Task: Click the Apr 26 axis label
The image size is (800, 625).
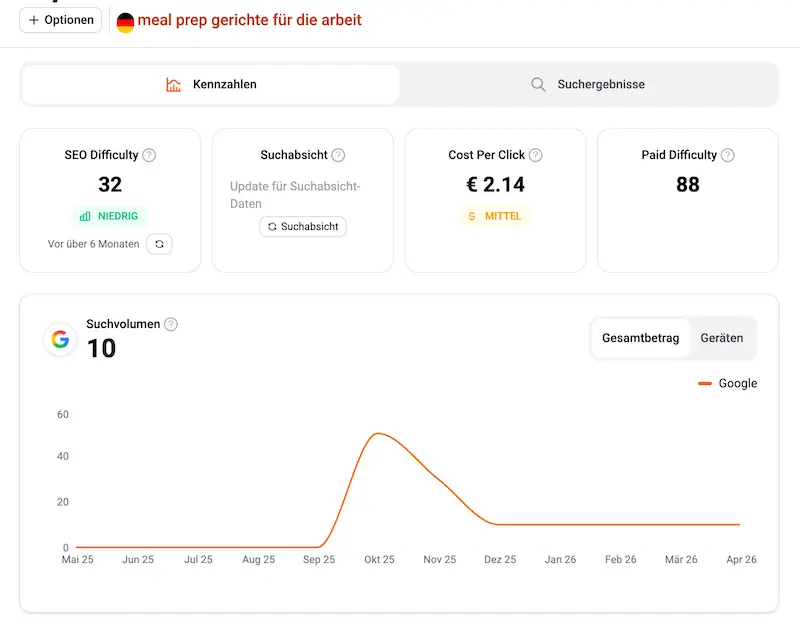Action: click(x=741, y=560)
